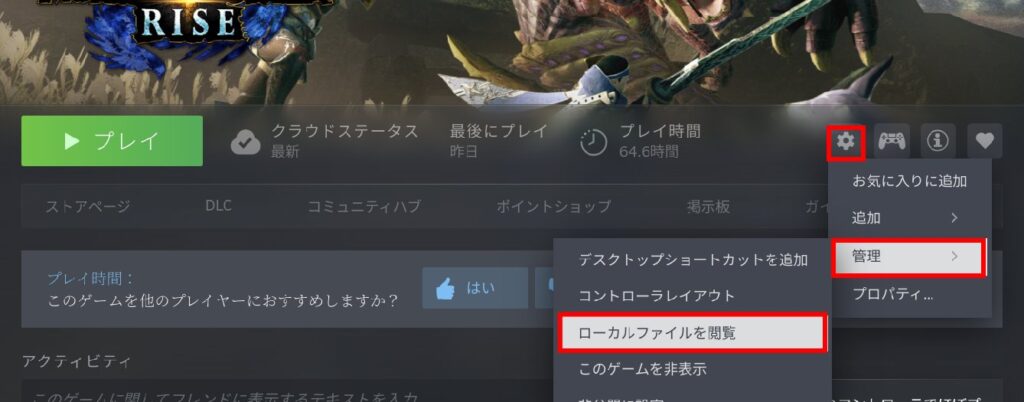Choose コントローラレイアウト menu item
Viewport: 1024px width, 402px height.
(693, 296)
